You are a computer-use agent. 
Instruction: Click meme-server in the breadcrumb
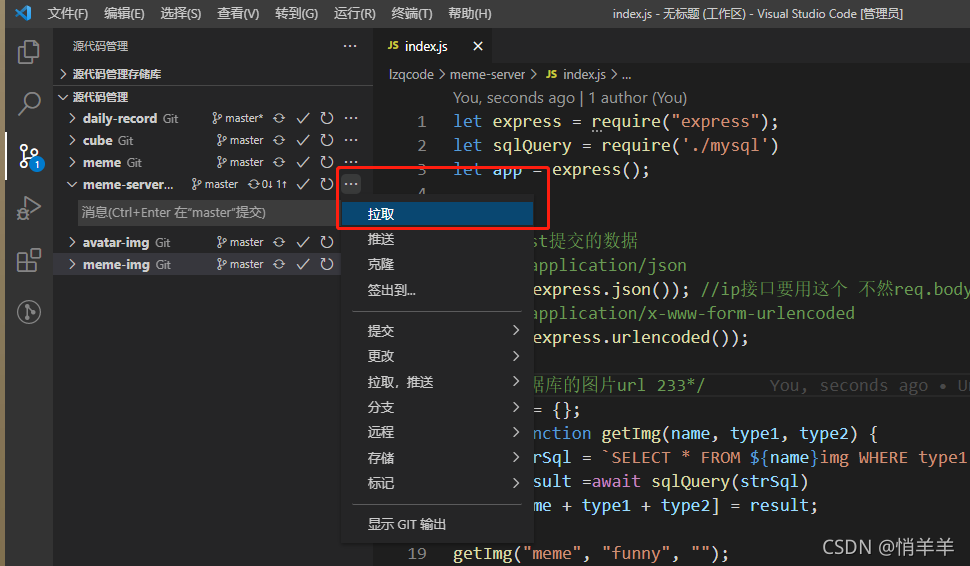(487, 75)
